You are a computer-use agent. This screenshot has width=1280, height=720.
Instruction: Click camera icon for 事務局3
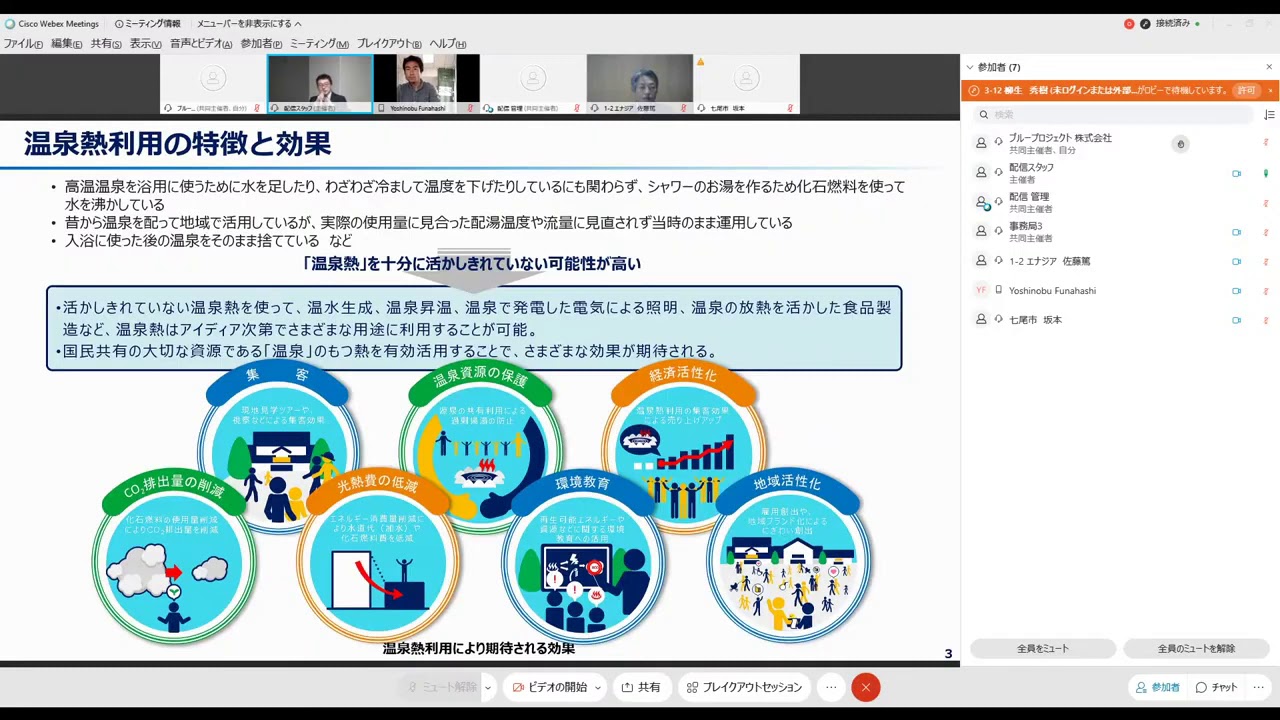pos(1237,232)
